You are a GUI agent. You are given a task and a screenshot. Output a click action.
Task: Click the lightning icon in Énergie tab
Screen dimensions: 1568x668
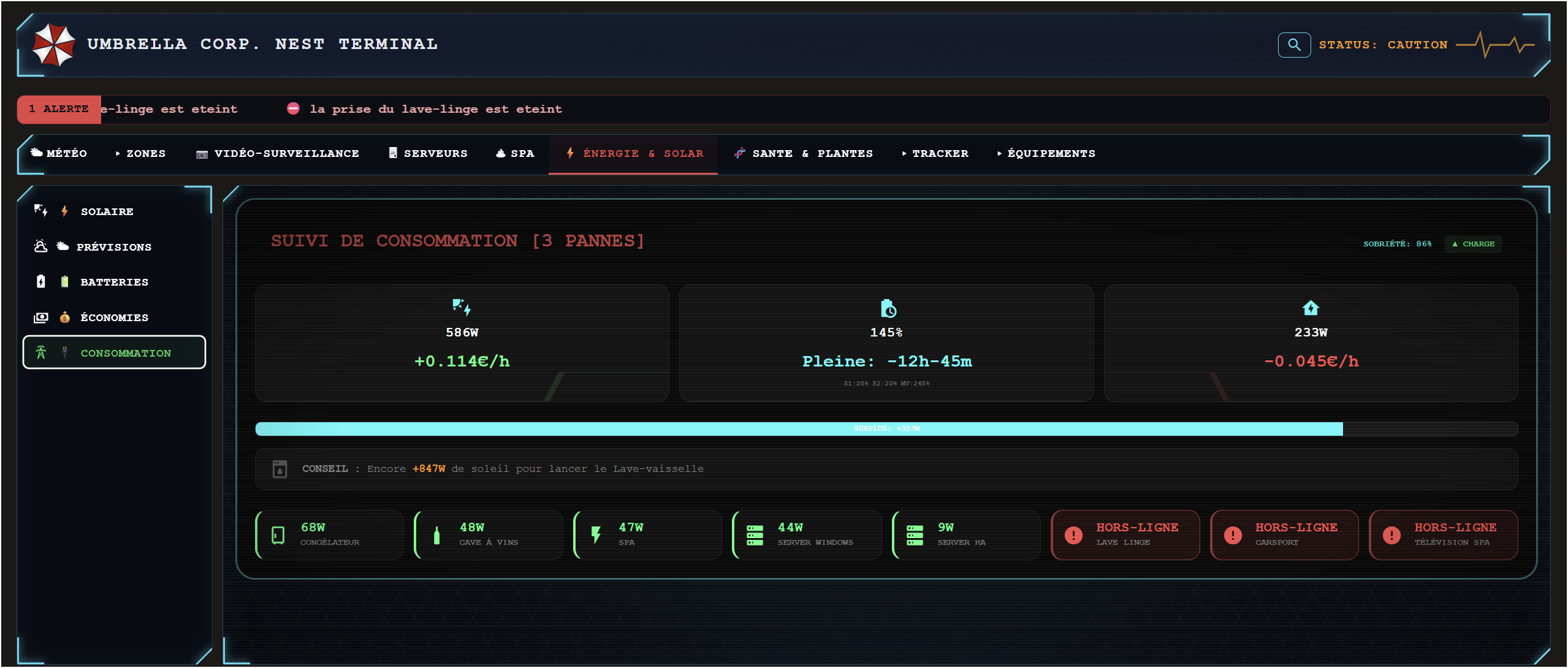coord(570,153)
